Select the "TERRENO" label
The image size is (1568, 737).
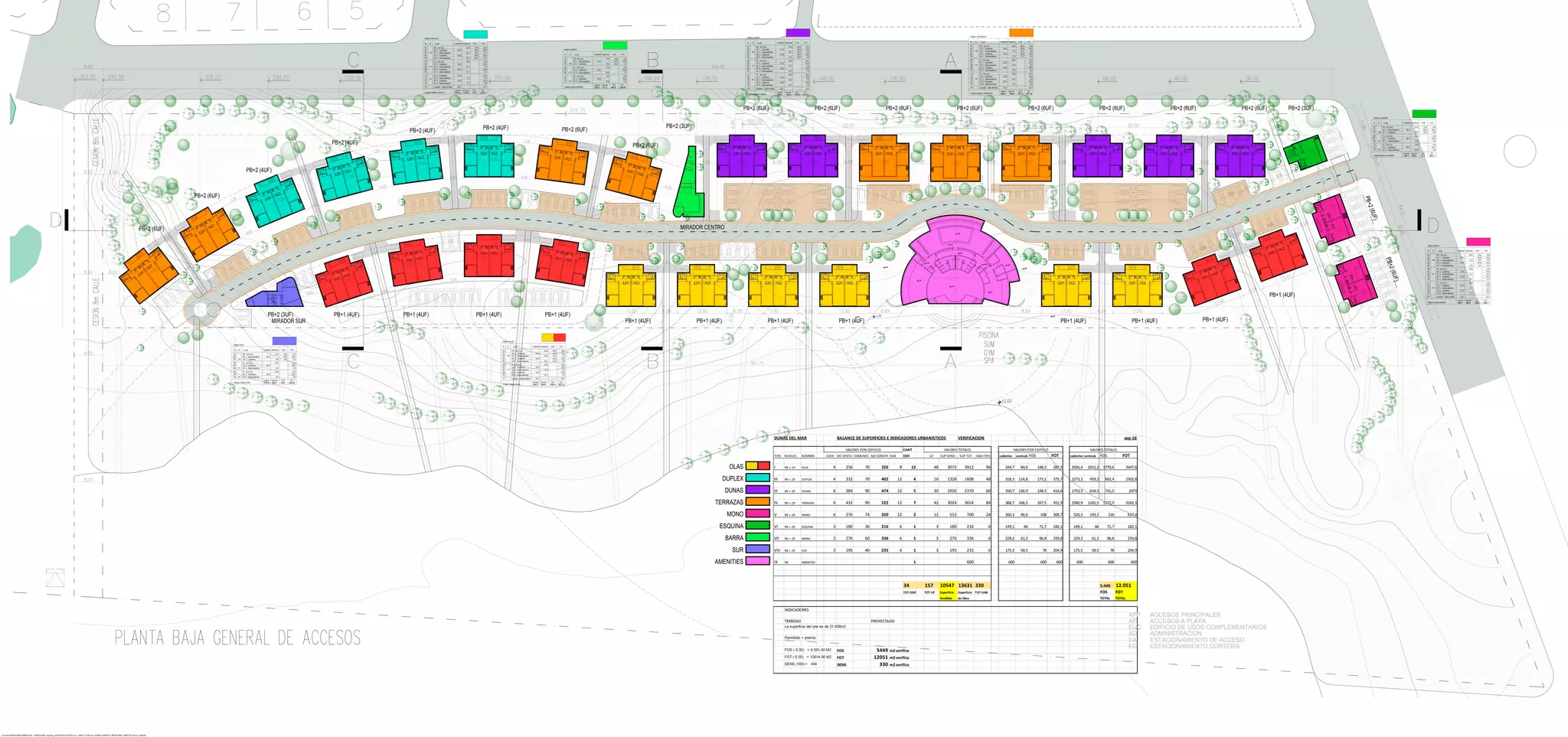click(792, 621)
